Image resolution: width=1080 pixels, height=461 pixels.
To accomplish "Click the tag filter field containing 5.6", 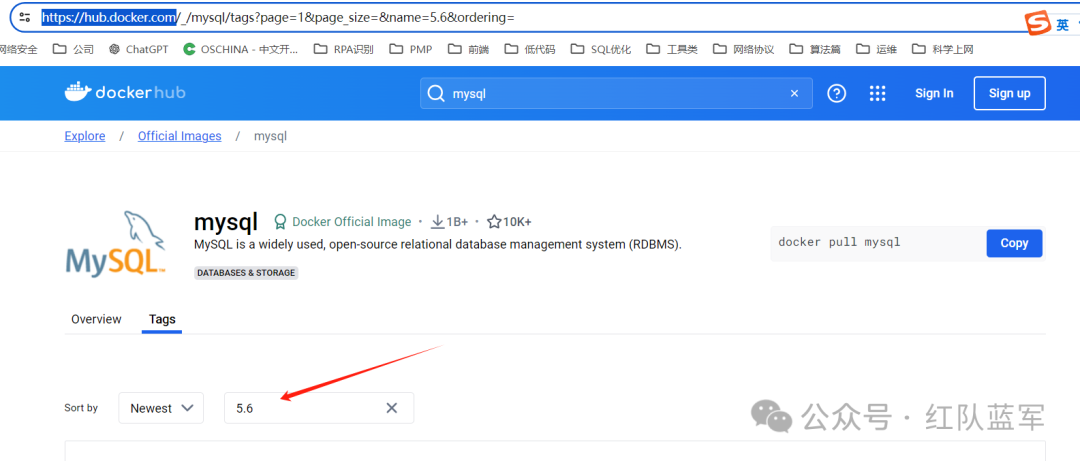I will 319,408.
